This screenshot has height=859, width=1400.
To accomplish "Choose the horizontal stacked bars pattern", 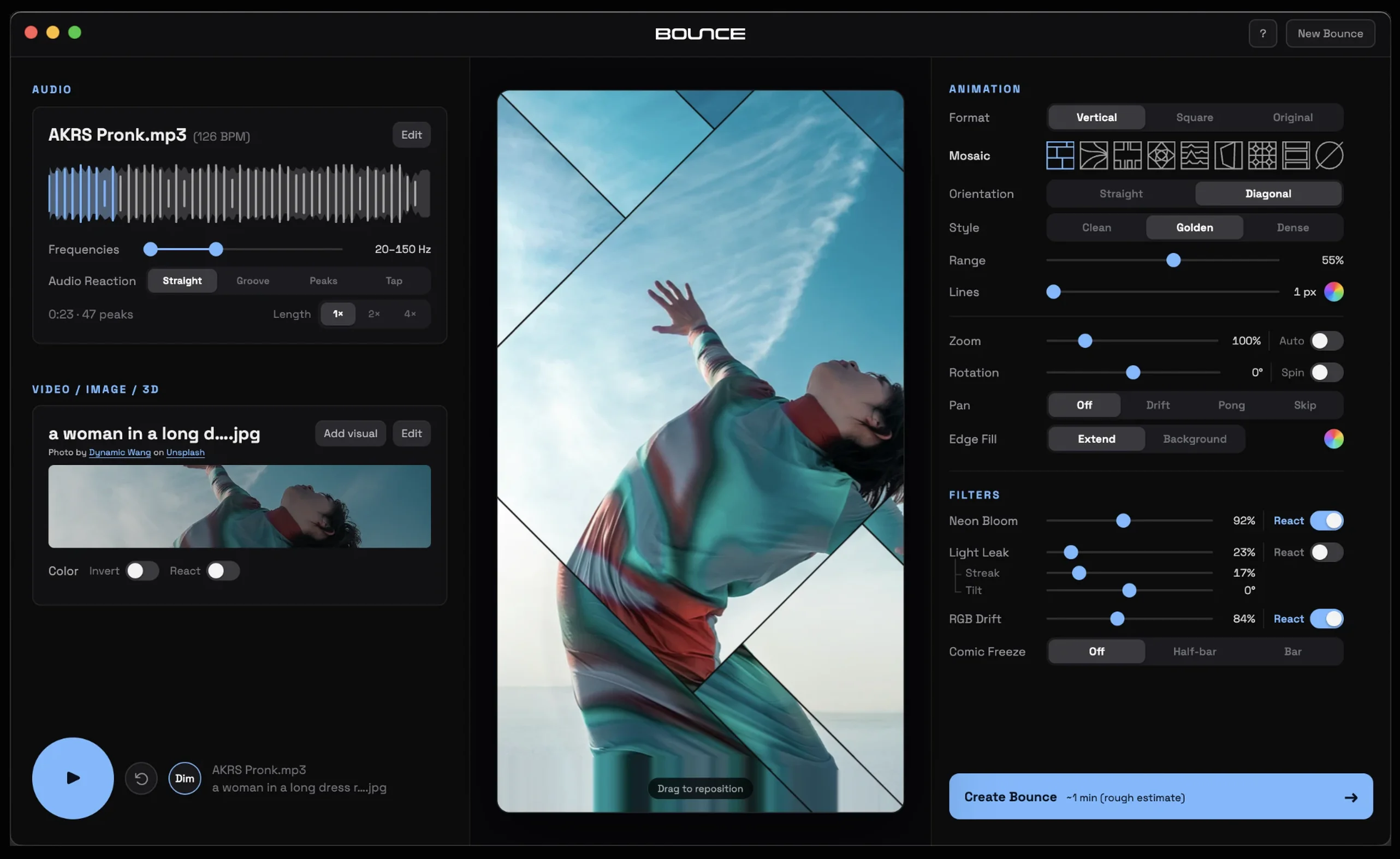I will [x=1295, y=156].
